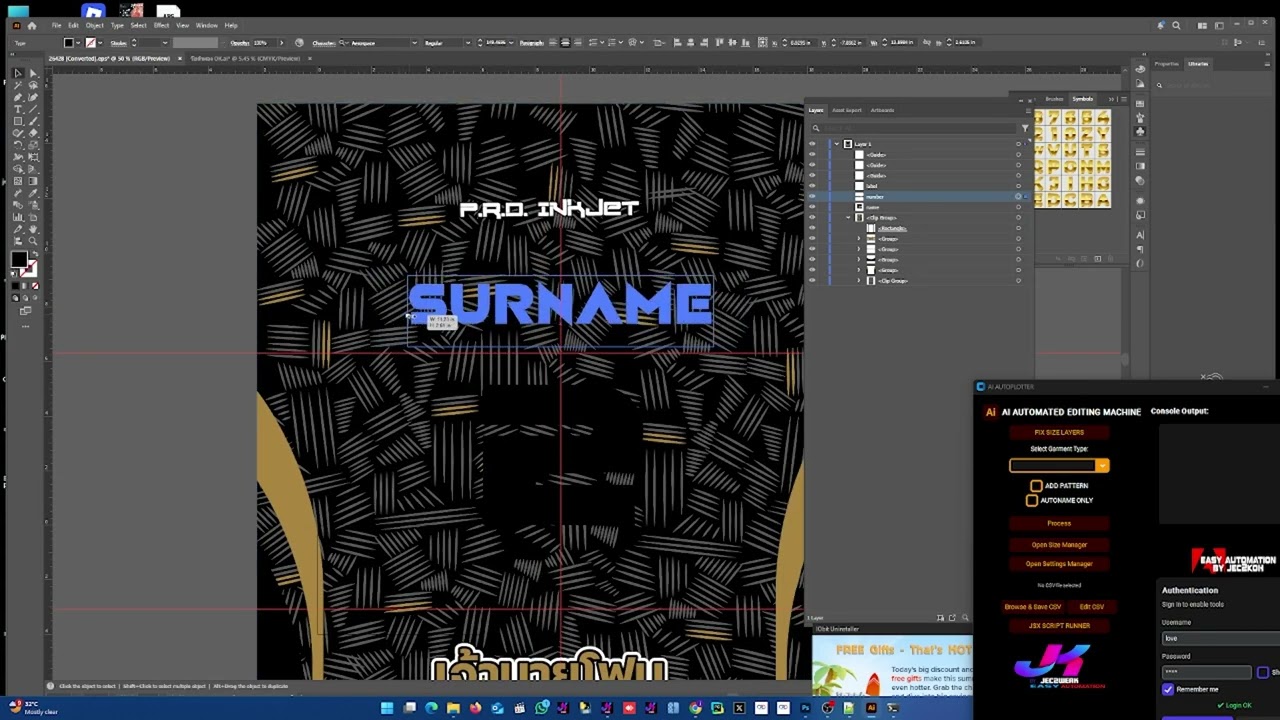The width and height of the screenshot is (1280, 720).
Task: Collapse Layer 1 in the Layers panel
Action: point(837,144)
